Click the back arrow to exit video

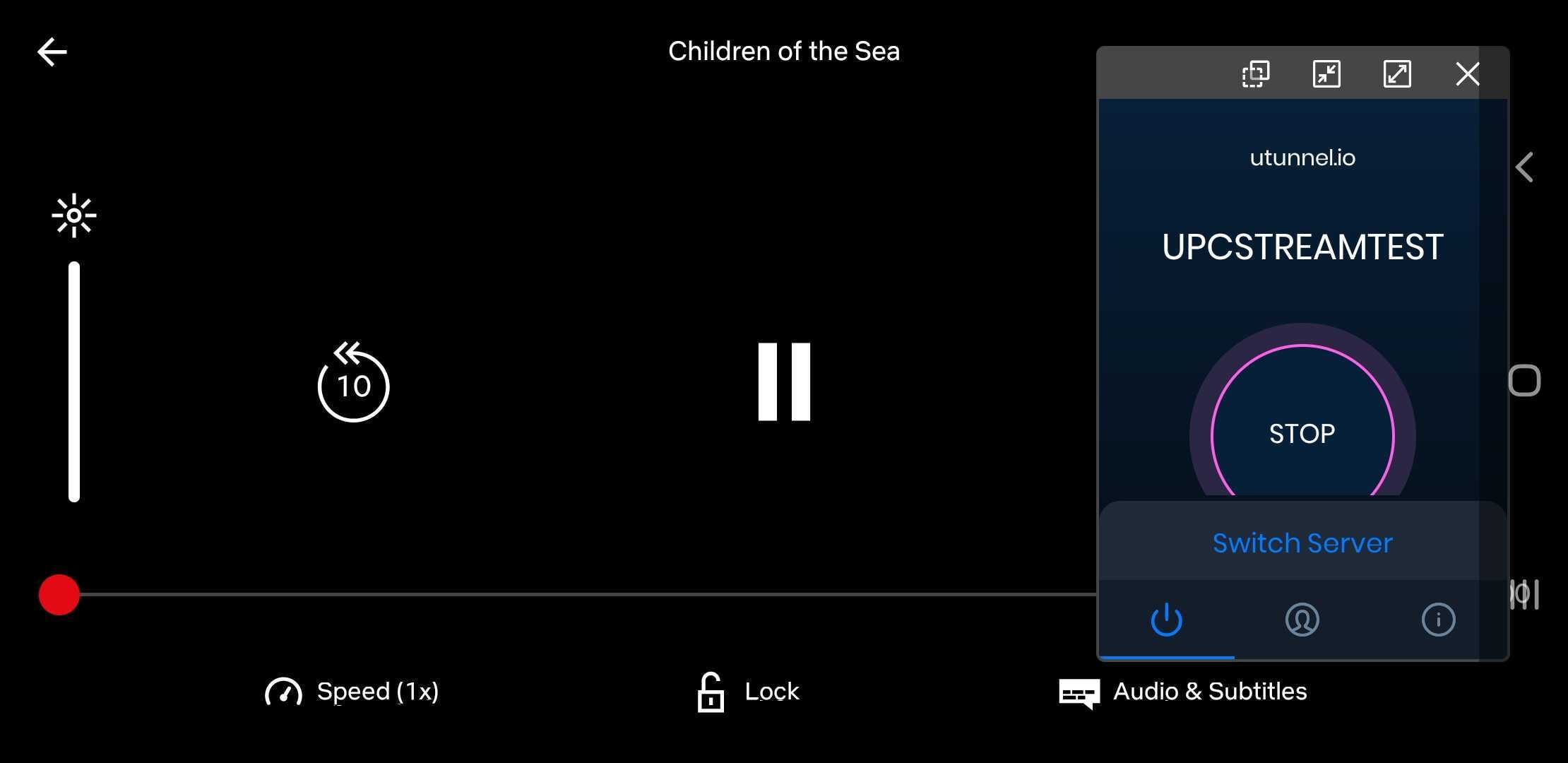51,51
